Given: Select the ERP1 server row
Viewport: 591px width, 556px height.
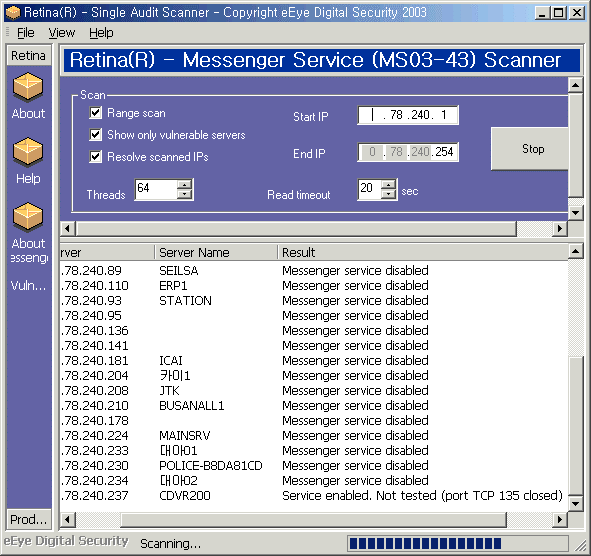Looking at the screenshot, I should 314,286.
